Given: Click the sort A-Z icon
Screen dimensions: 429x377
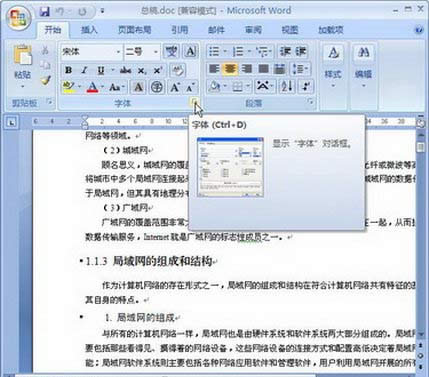Looking at the screenshot, I should [287, 87].
